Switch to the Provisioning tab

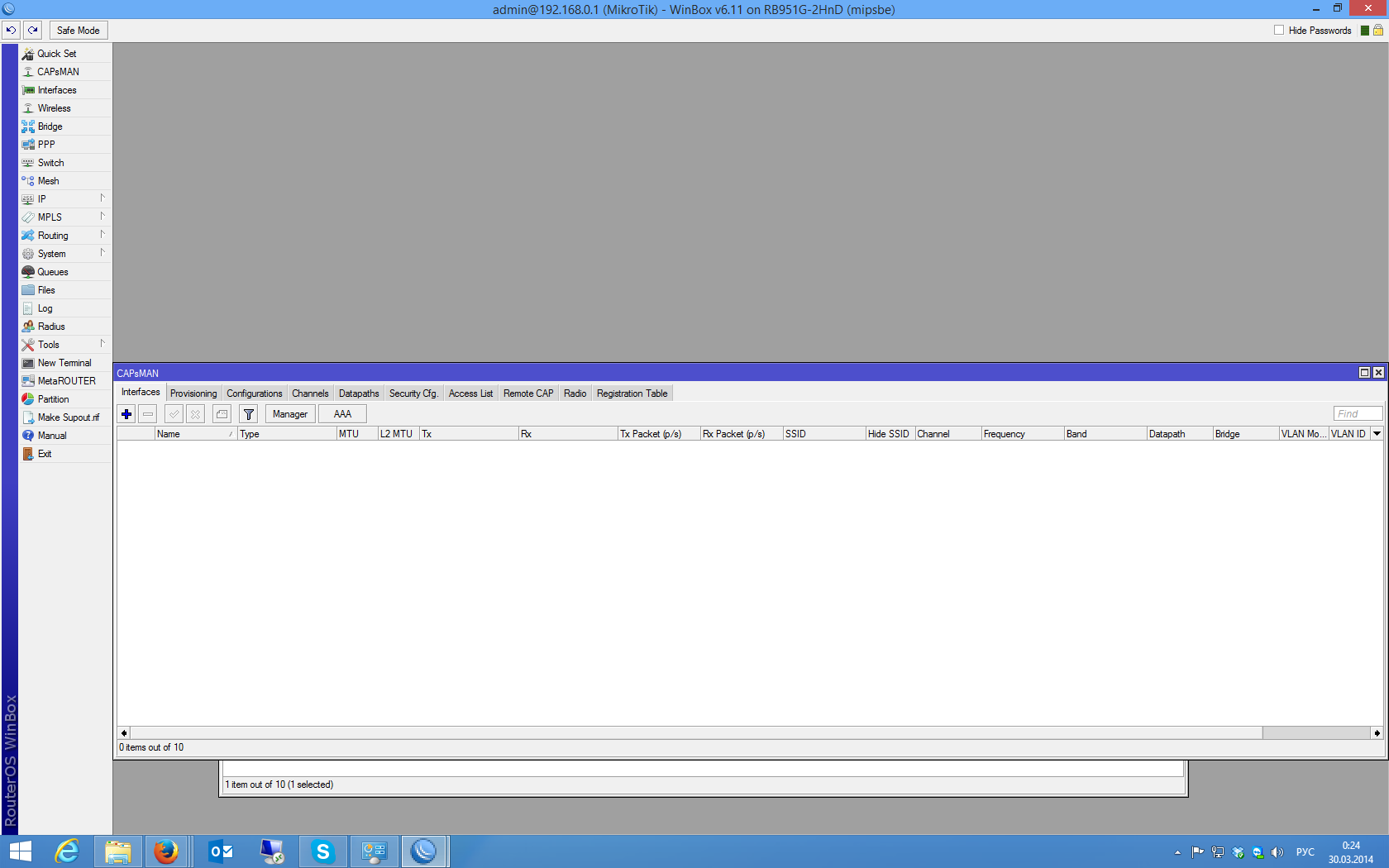coord(193,393)
